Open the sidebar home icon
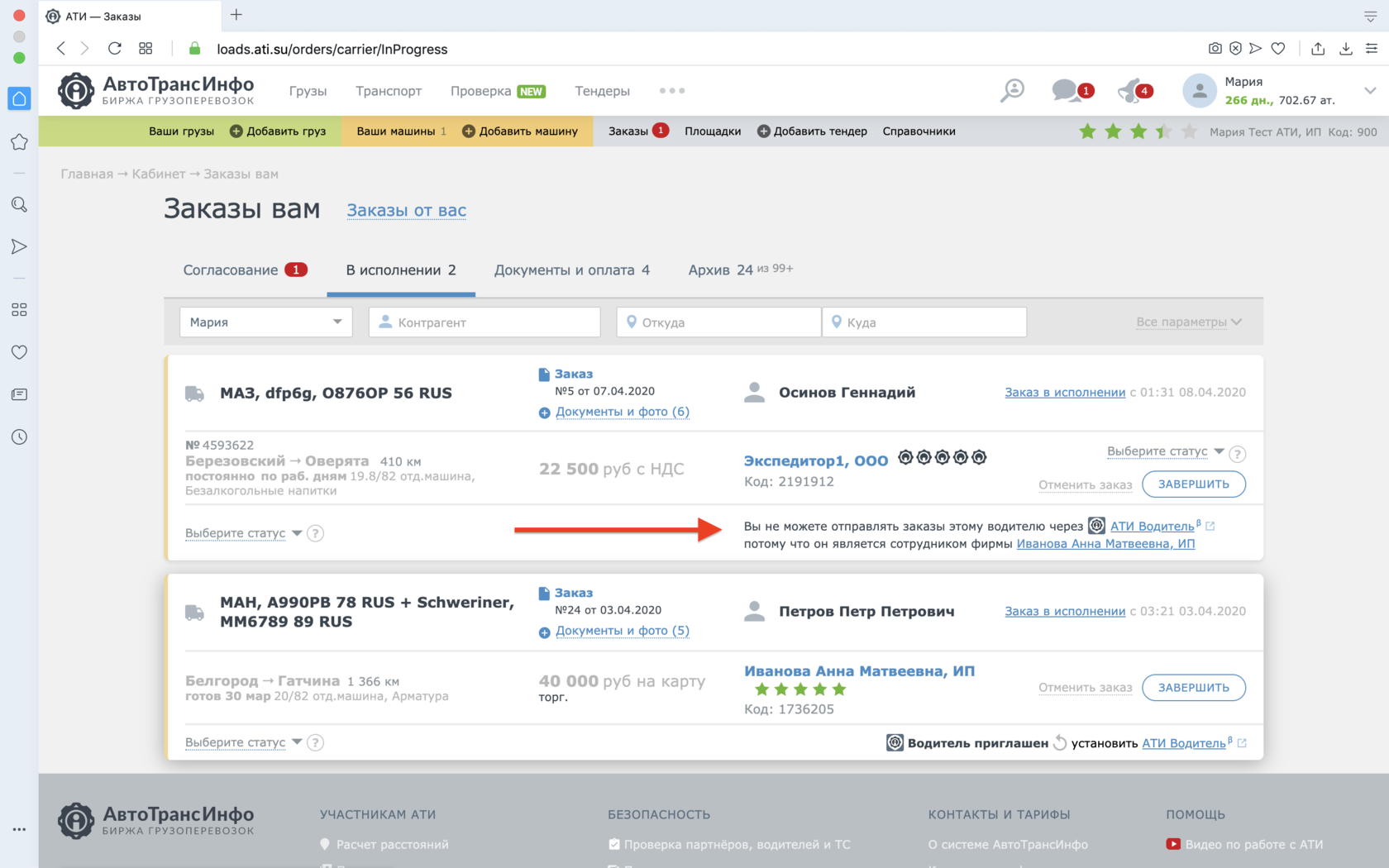 [19, 98]
